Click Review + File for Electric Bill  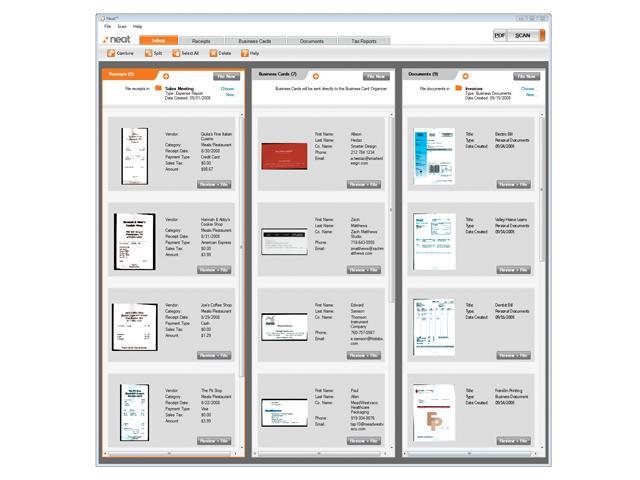coord(515,183)
